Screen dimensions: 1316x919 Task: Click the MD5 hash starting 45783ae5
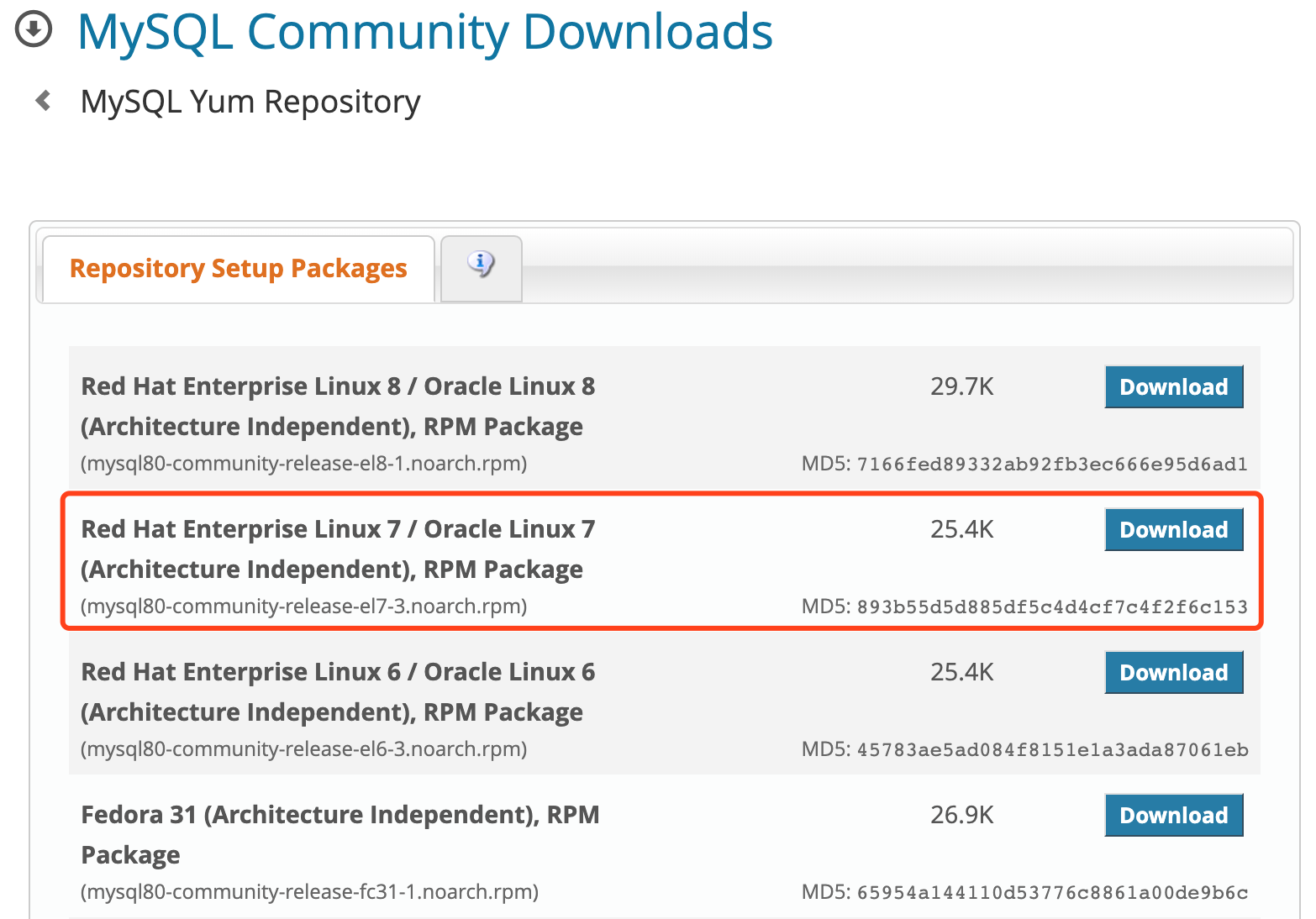[1052, 749]
